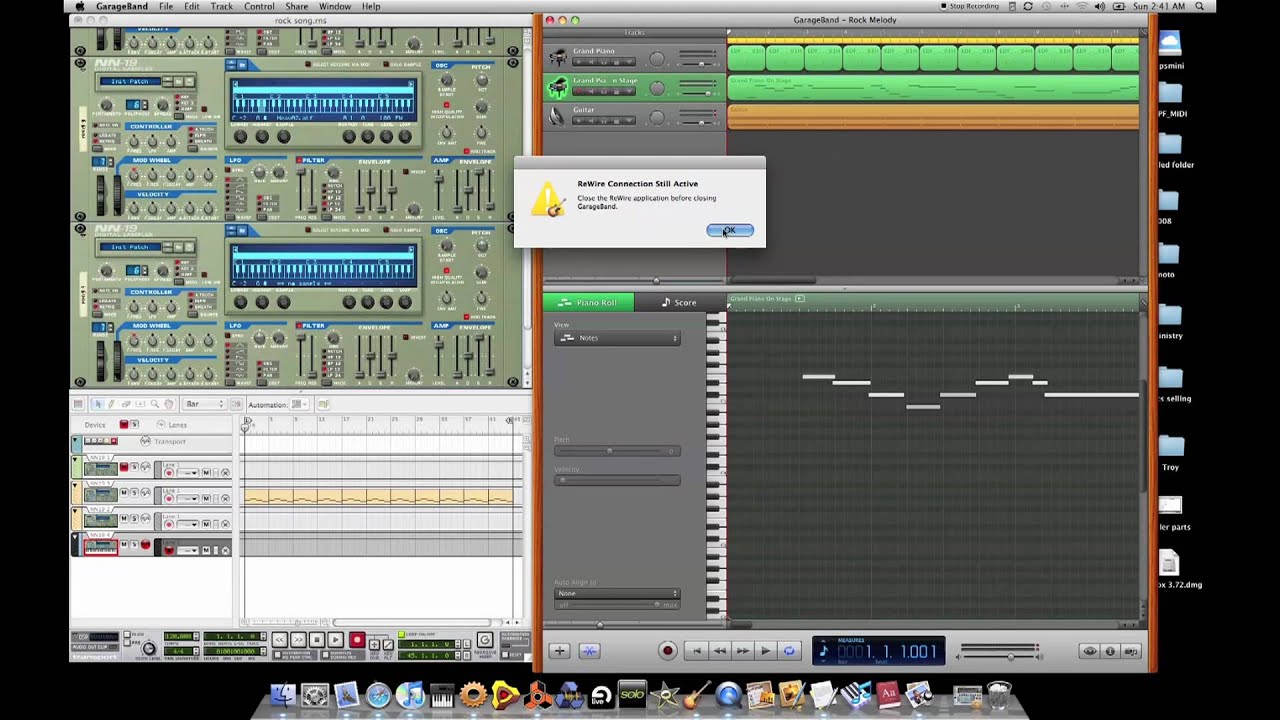Viewport: 1280px width, 720px height.
Task: Open the loop browser eye button
Action: point(1090,651)
